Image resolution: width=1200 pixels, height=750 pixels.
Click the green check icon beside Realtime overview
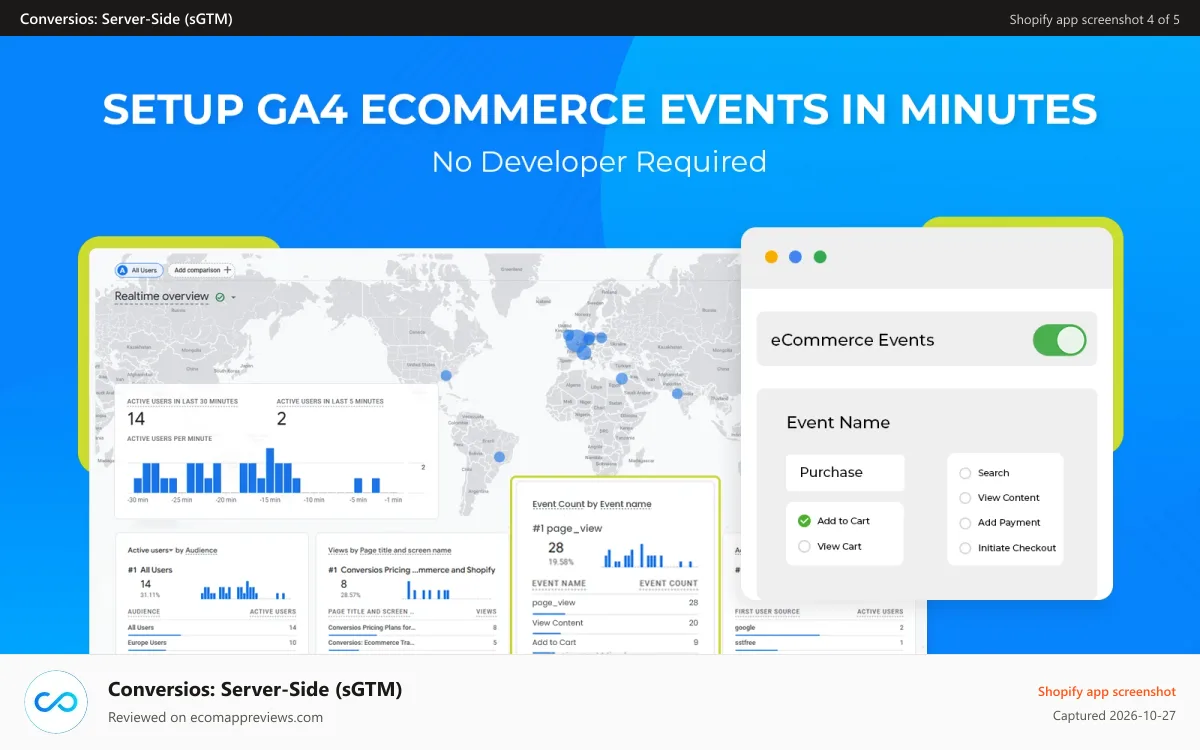pyautogui.click(x=219, y=297)
